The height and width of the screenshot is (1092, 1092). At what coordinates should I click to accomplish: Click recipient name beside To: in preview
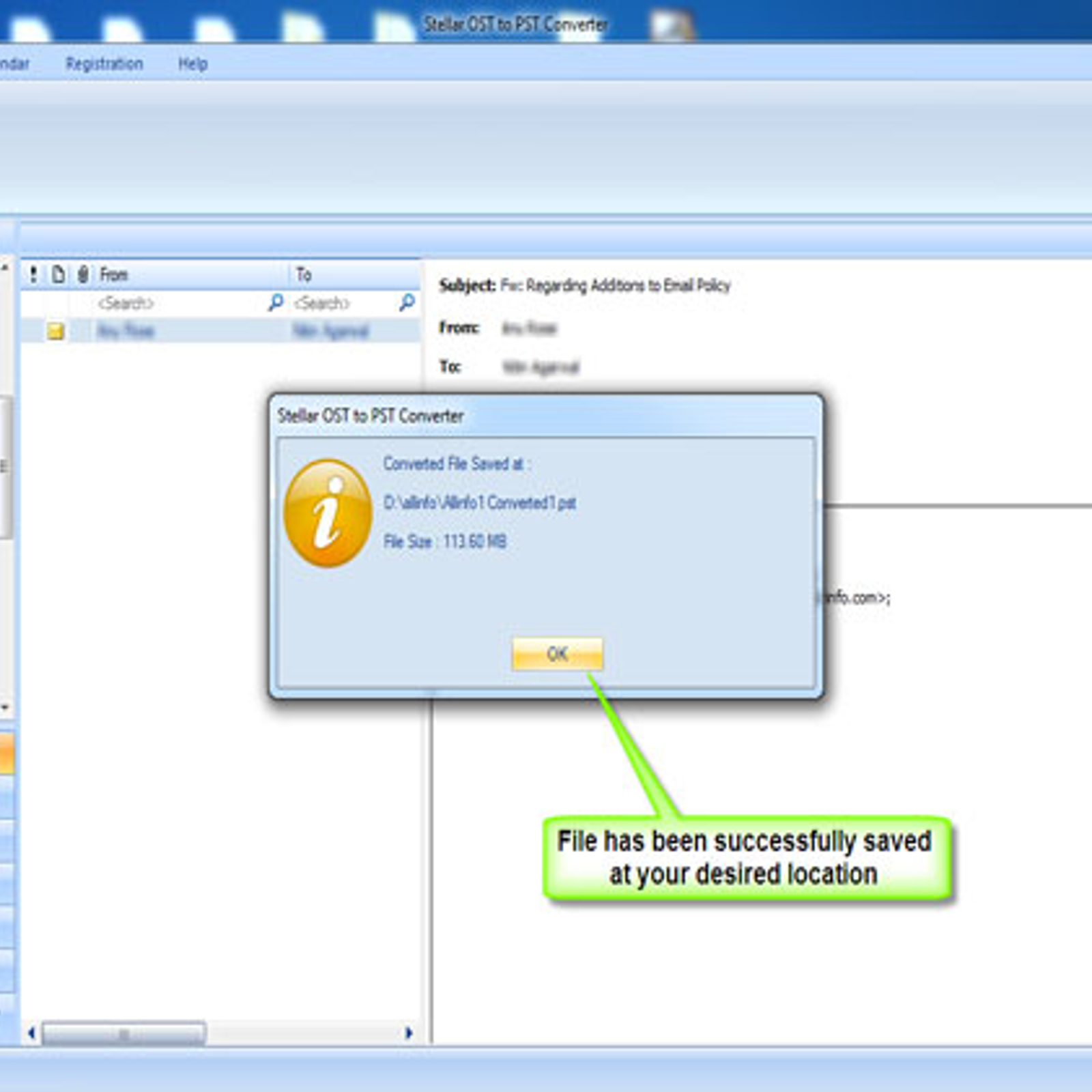(x=541, y=367)
